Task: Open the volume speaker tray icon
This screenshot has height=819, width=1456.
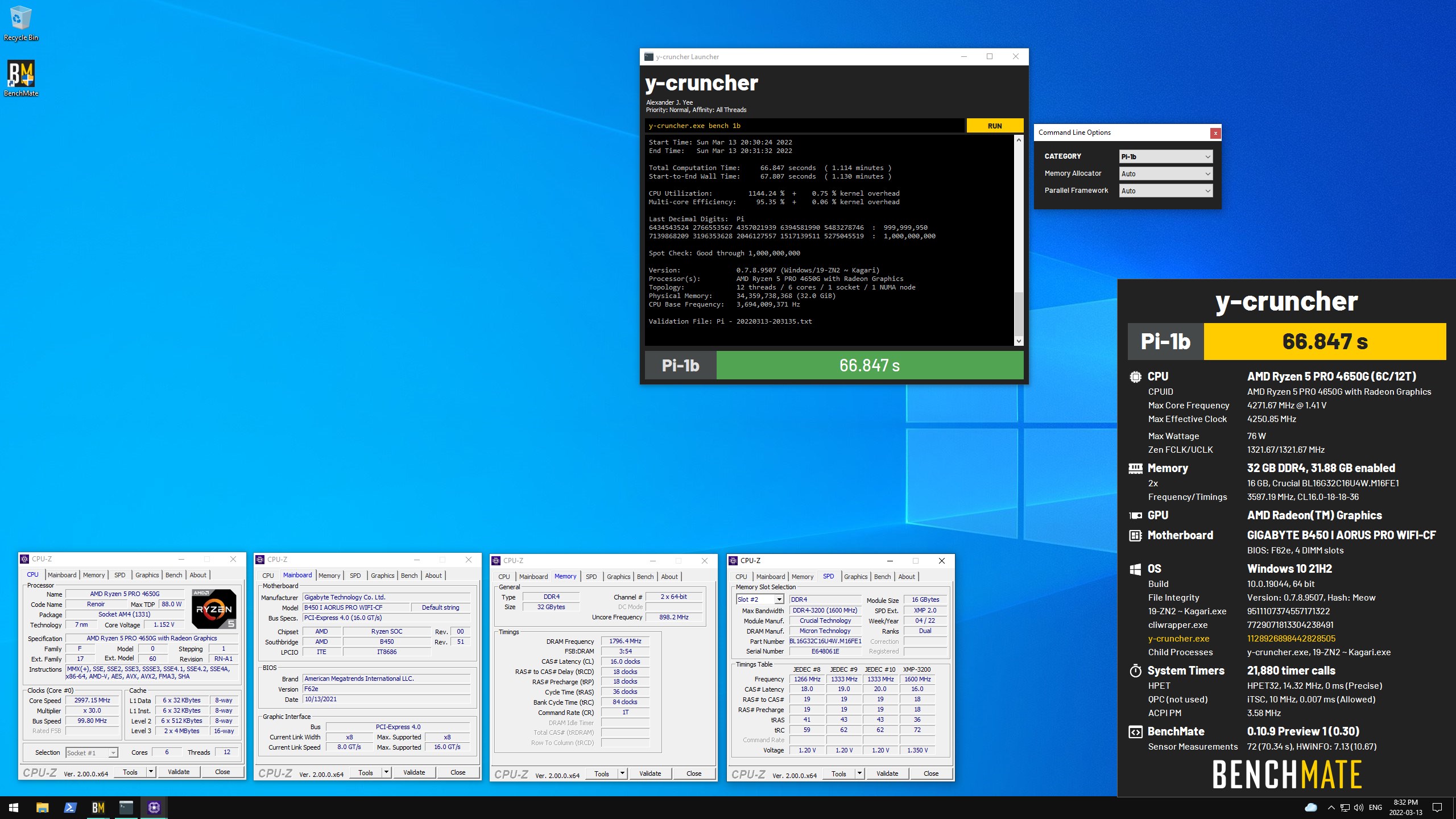Action: (x=1359, y=807)
